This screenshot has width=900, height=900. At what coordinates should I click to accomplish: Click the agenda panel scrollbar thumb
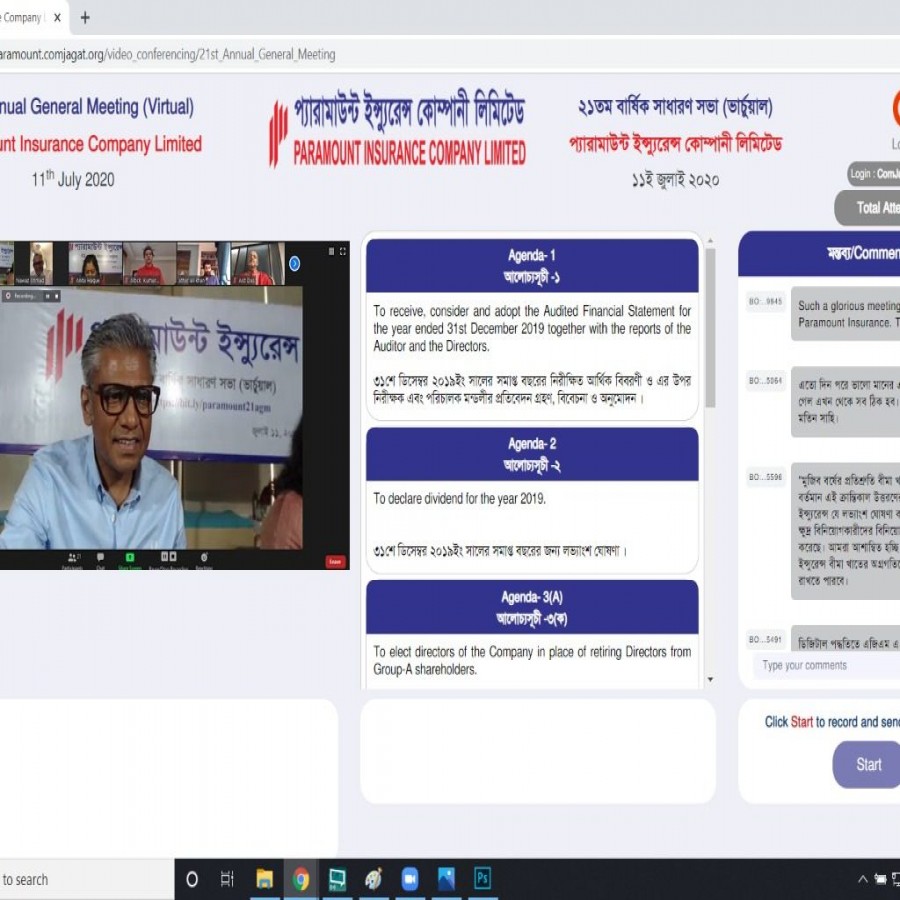tap(711, 328)
